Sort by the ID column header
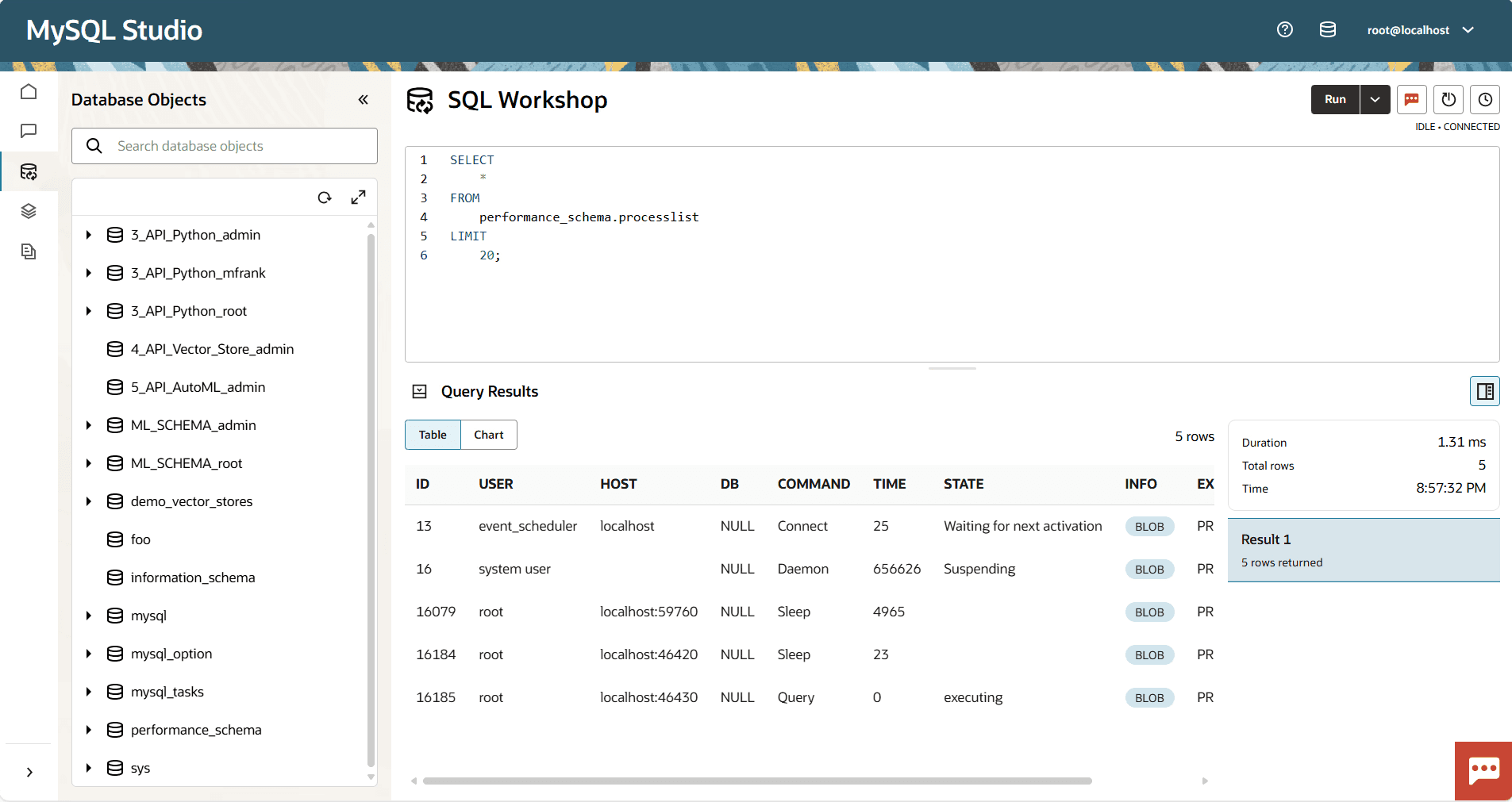 [422, 484]
